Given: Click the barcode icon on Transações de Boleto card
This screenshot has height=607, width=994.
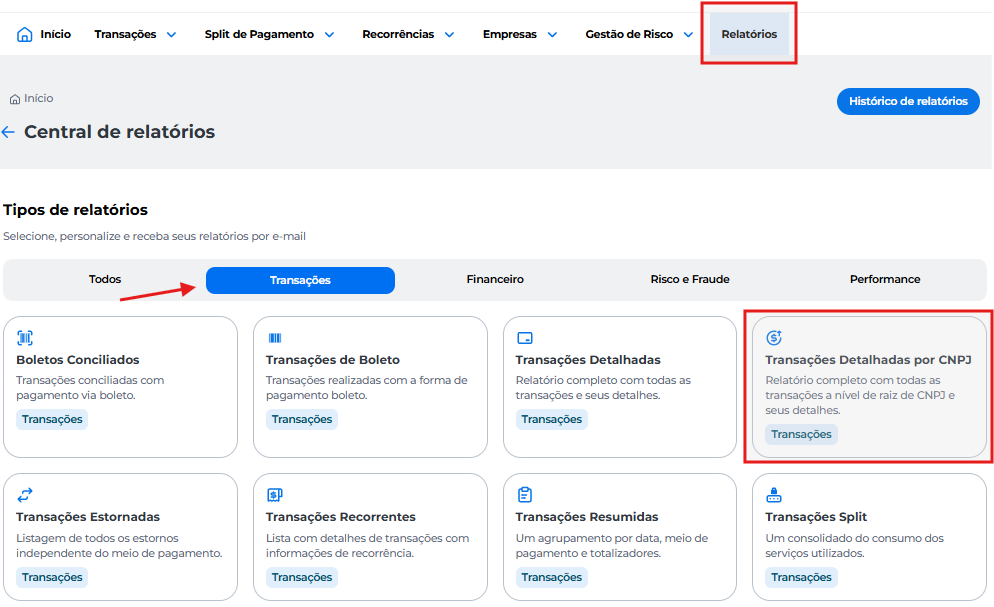Looking at the screenshot, I should coord(274,338).
